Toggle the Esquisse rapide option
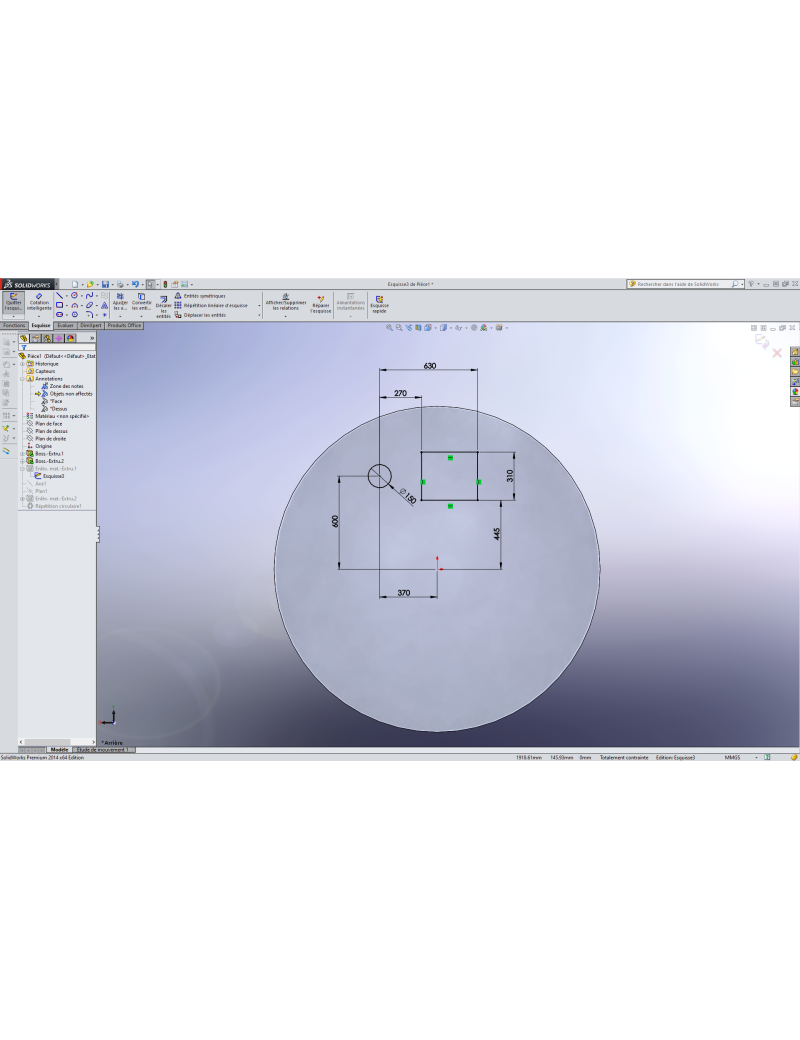800x1040 pixels. pos(379,303)
